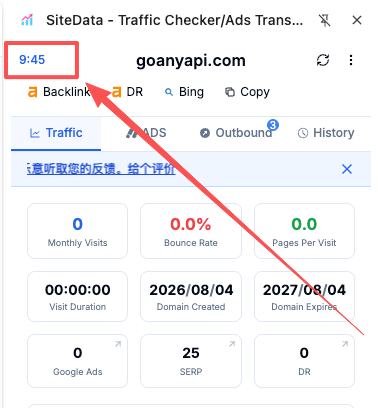Copy the domain name
Viewport: 378px width, 408px height.
247,92
